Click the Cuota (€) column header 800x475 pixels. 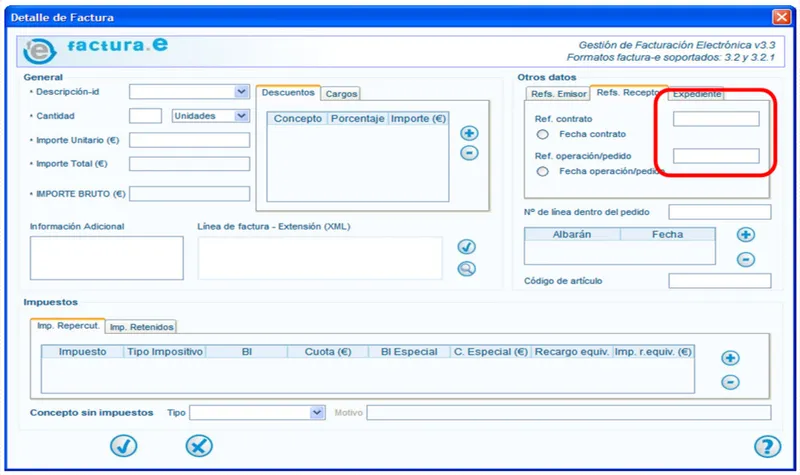328,352
